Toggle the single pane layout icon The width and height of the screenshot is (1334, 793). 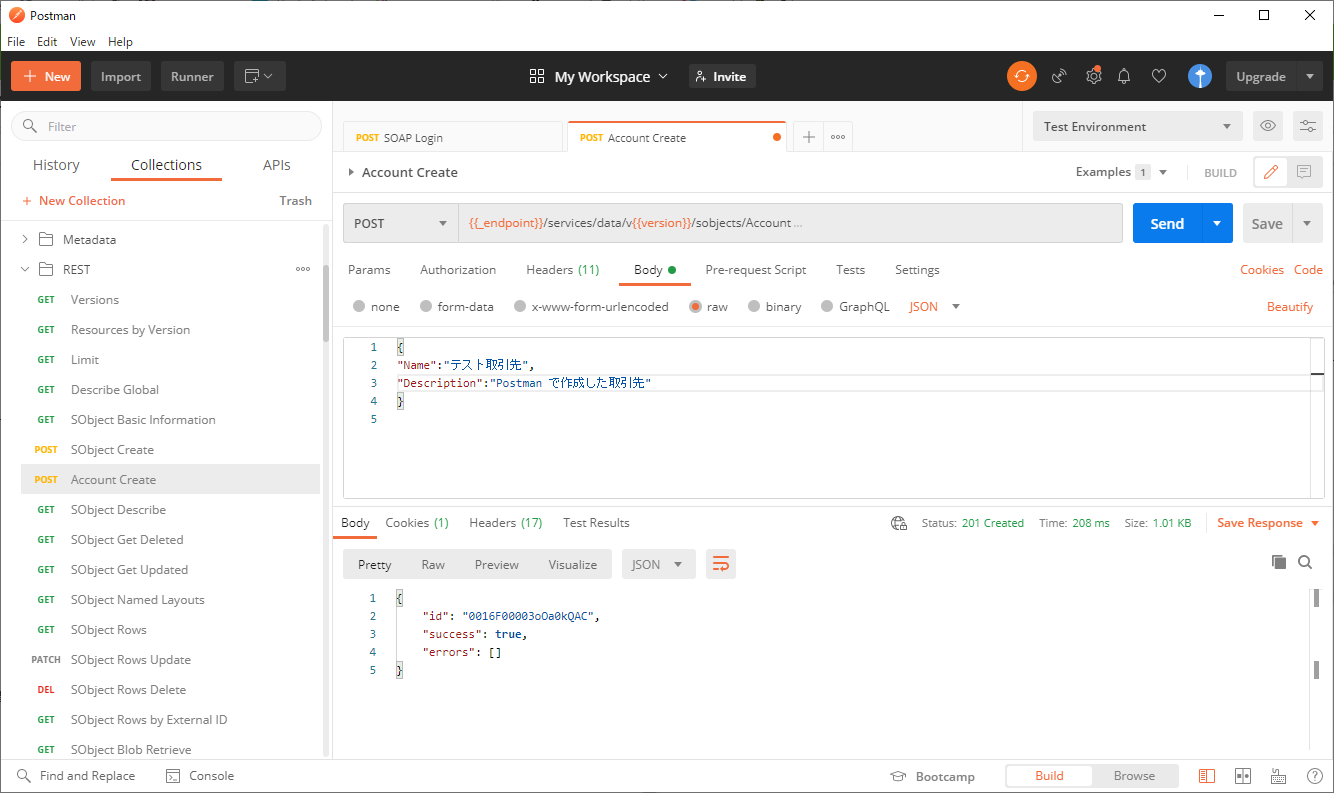coord(1207,776)
